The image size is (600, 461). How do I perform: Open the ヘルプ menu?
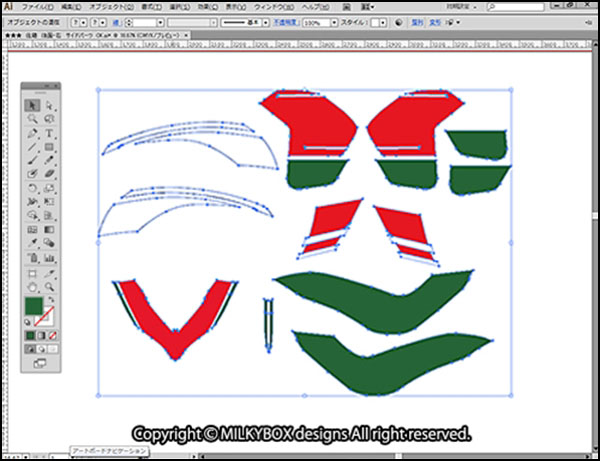coord(315,7)
